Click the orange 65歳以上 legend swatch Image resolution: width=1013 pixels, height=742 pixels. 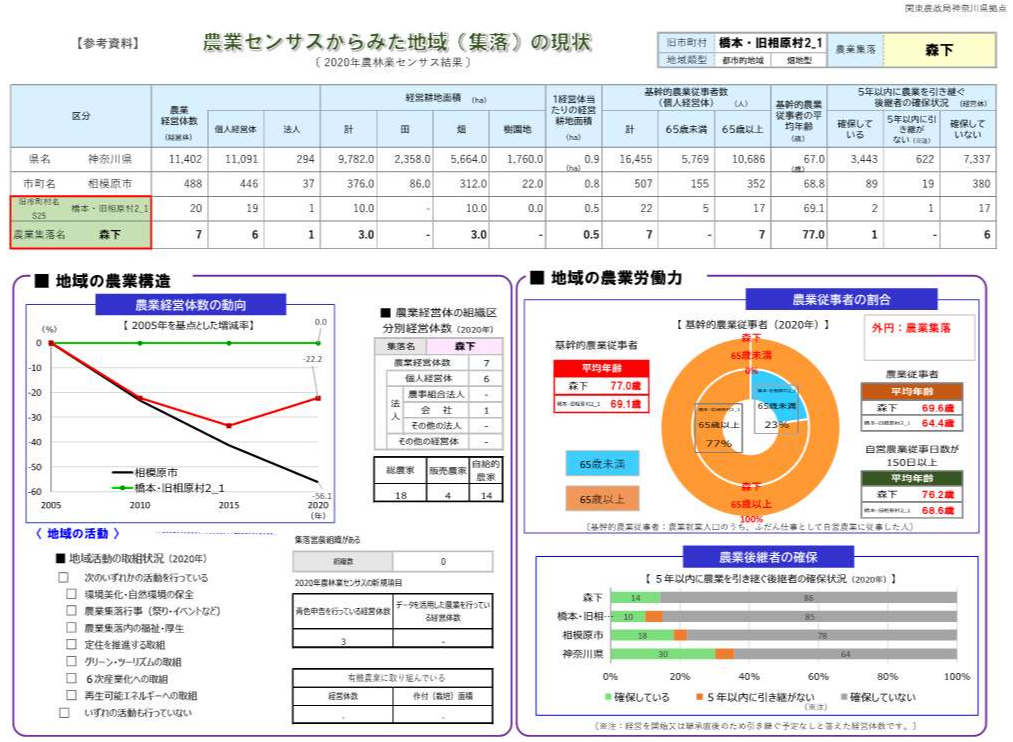[602, 499]
